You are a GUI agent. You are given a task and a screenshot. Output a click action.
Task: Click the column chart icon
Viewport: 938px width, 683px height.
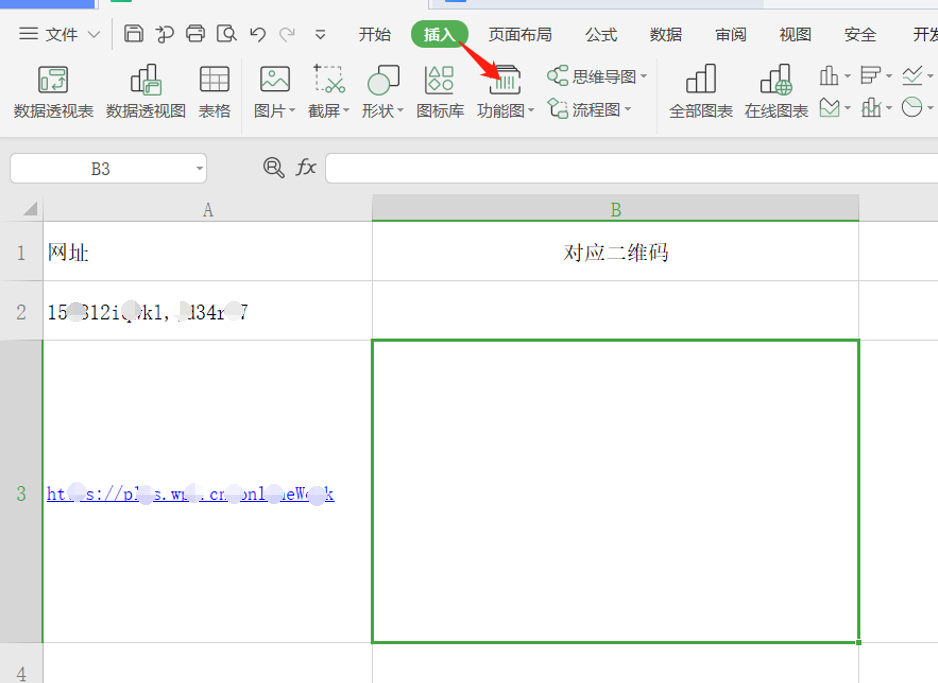(x=829, y=76)
